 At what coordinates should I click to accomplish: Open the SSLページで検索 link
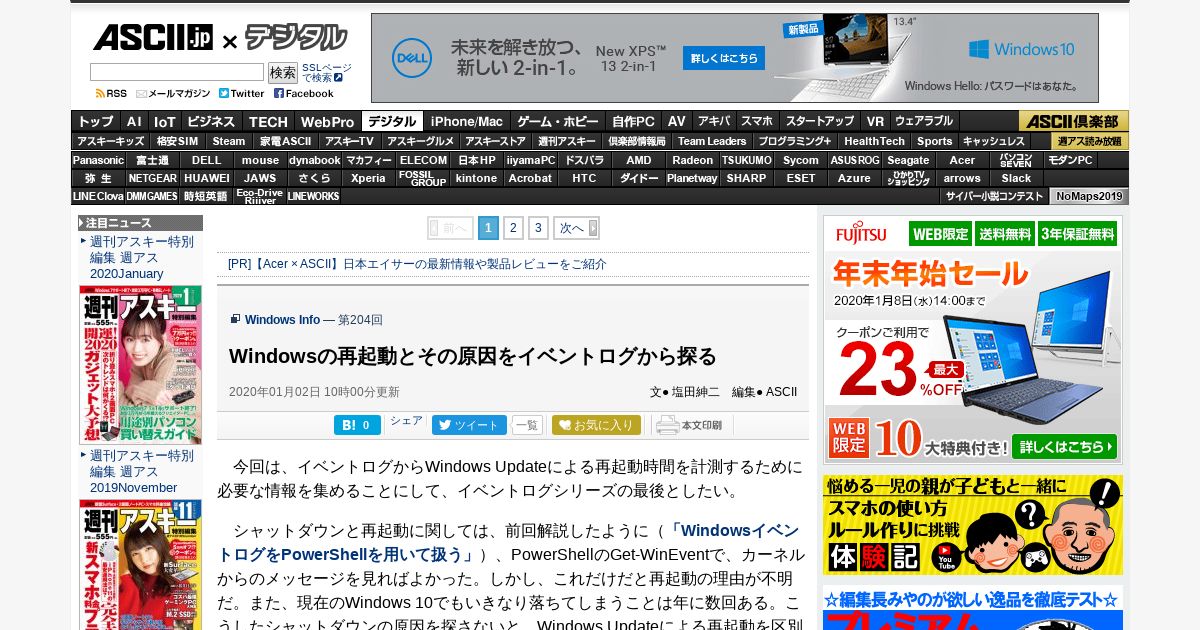[x=326, y=72]
